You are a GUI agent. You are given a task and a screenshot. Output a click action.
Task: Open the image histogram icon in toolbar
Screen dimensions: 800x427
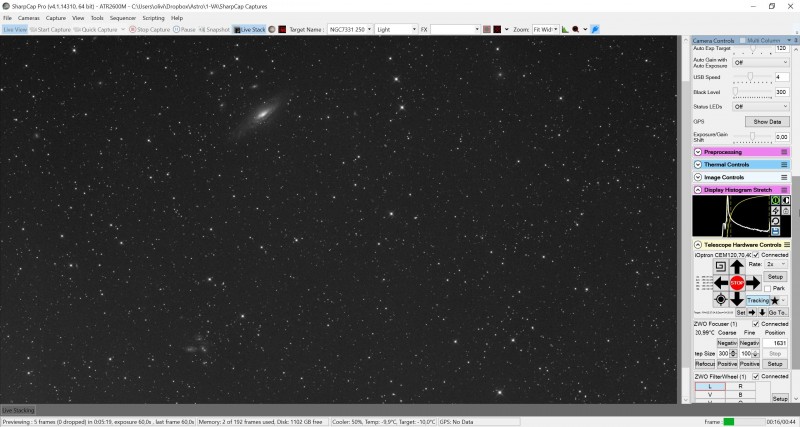(x=565, y=30)
